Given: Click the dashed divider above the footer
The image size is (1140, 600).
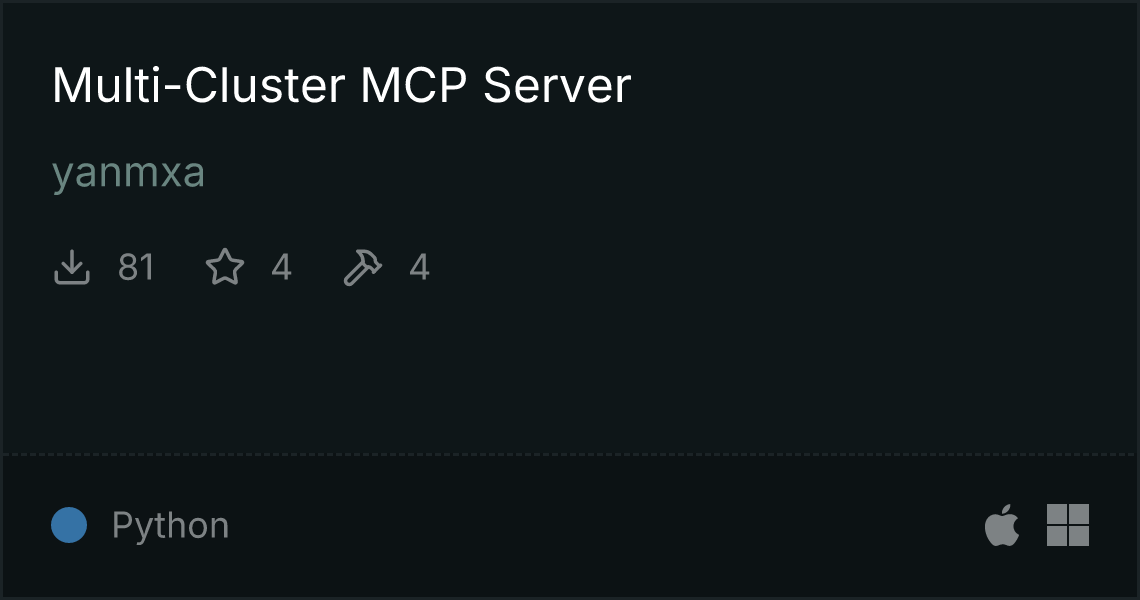Looking at the screenshot, I should [570, 455].
